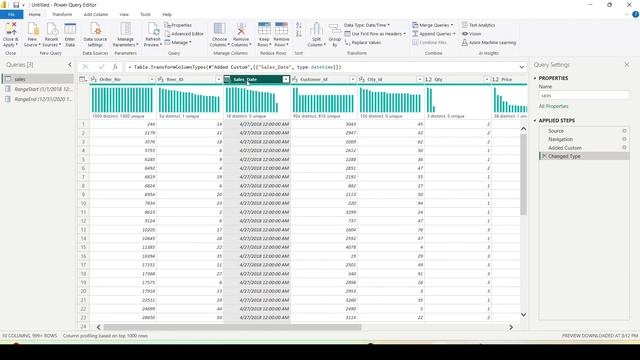
Task: Click the table corner menu icon
Action: click(x=83, y=79)
